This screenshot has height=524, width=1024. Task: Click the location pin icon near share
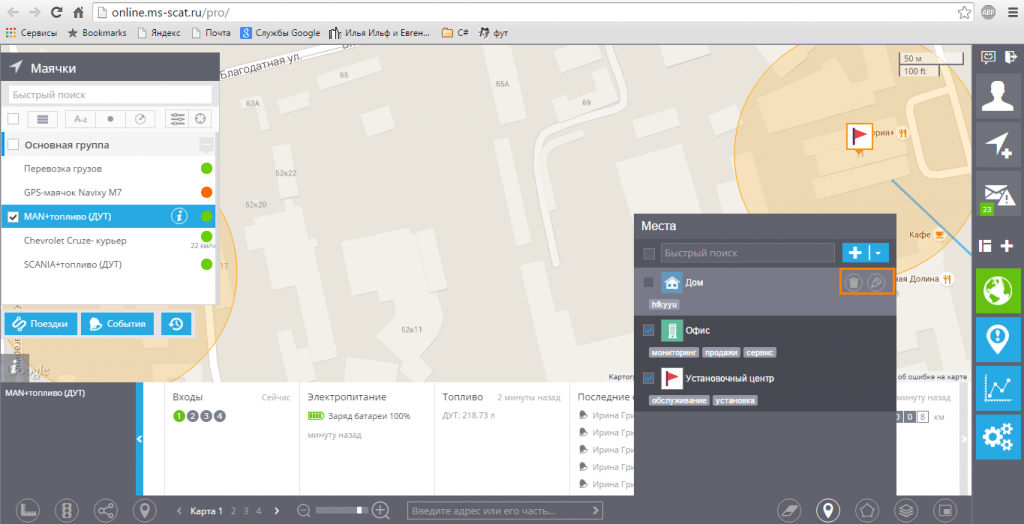144,510
